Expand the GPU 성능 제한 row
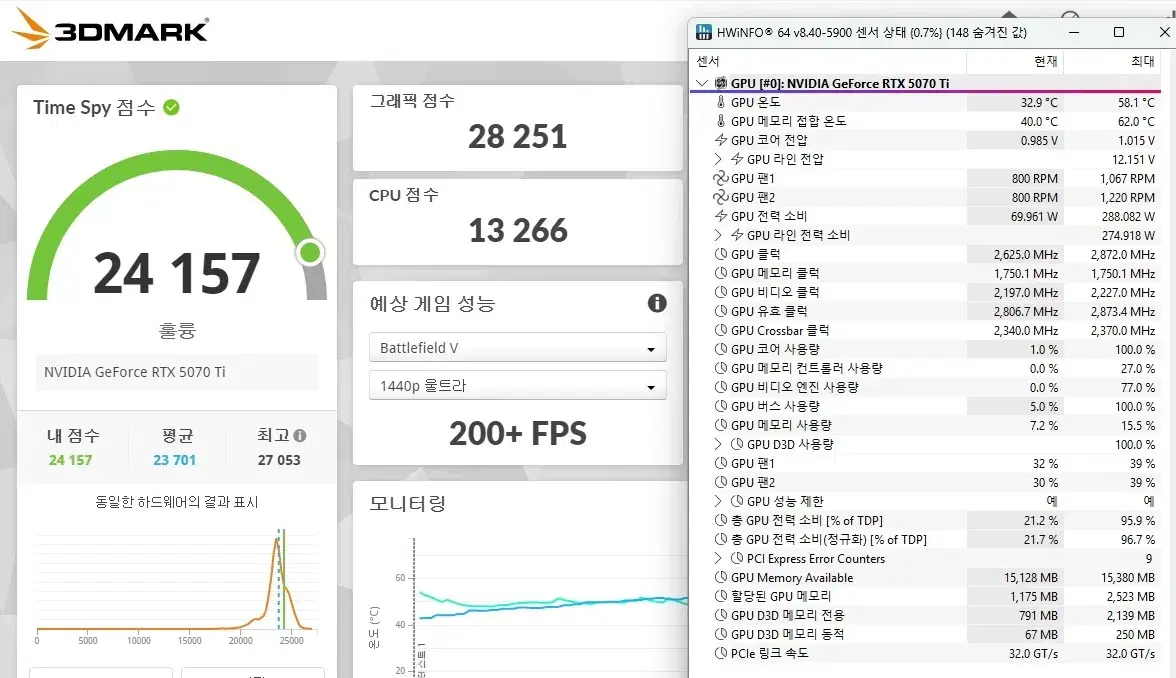 tap(718, 501)
